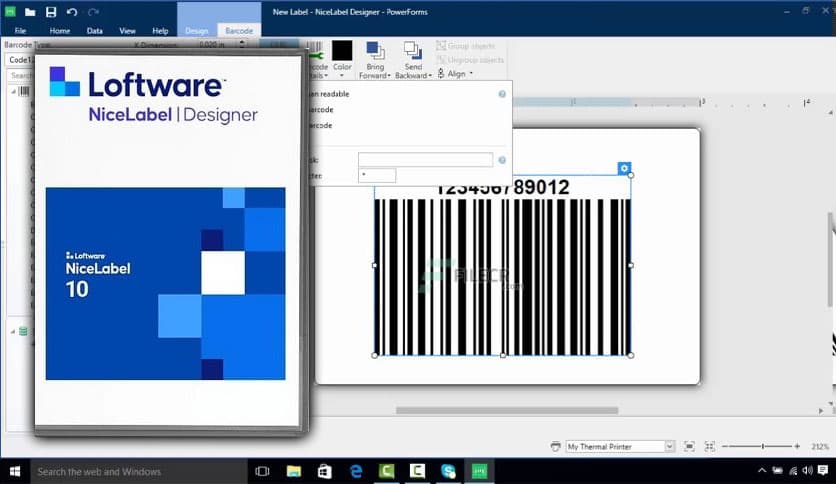Show hidden system tray icons
The image size is (836, 484).
click(761, 471)
